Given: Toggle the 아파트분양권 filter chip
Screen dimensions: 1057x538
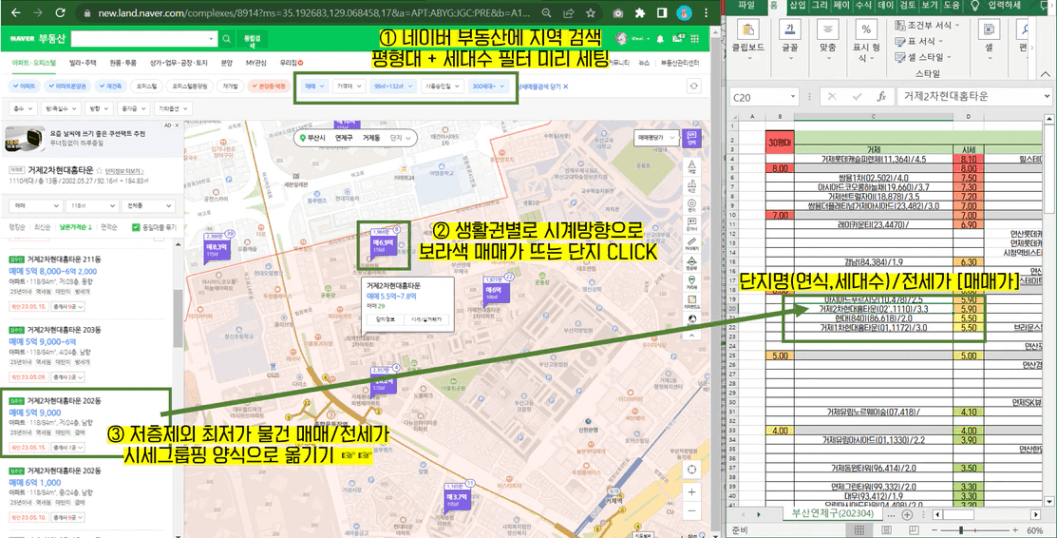Looking at the screenshot, I should [x=68, y=86].
